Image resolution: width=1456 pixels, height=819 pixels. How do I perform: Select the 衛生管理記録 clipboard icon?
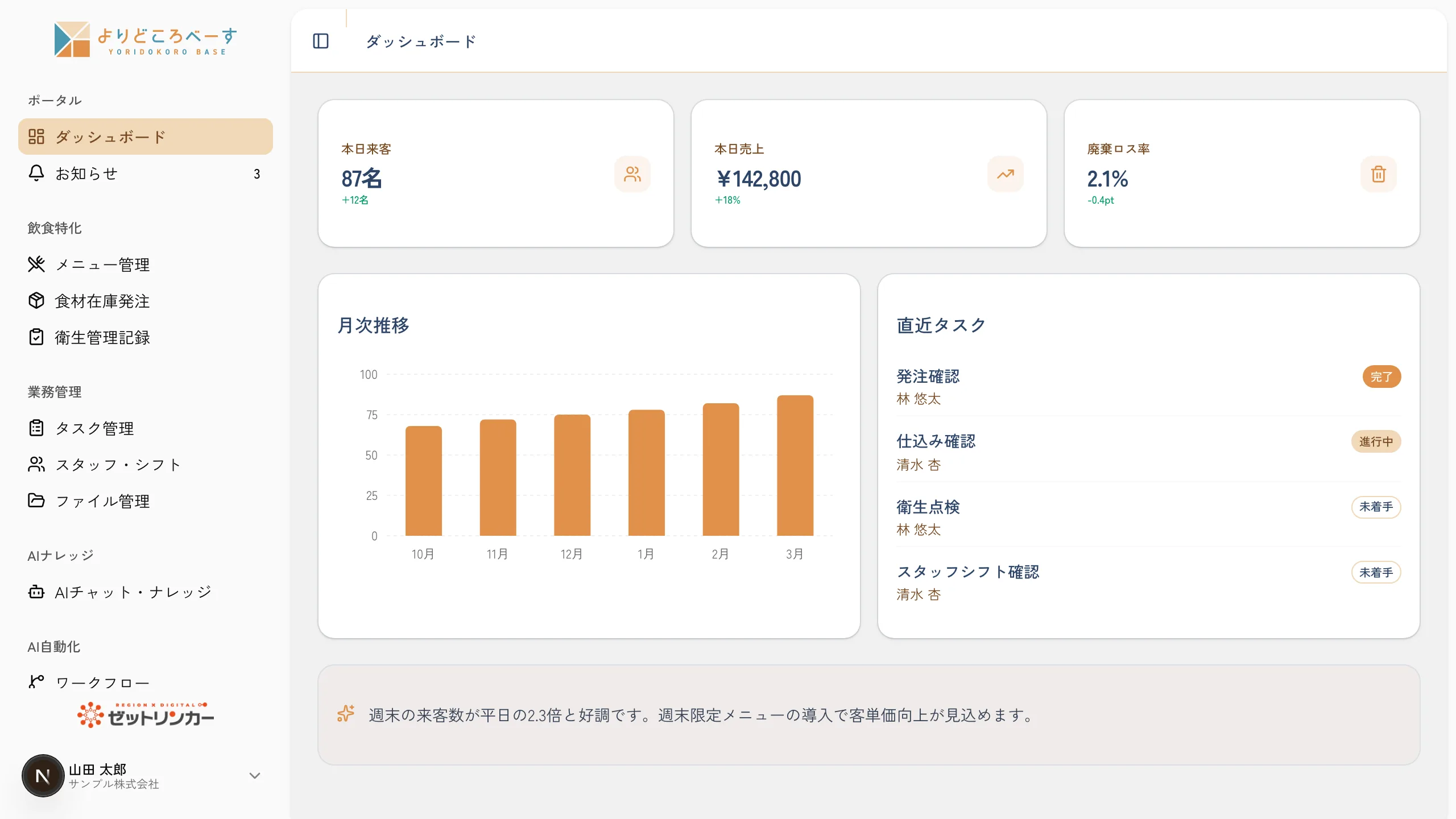[x=36, y=337]
